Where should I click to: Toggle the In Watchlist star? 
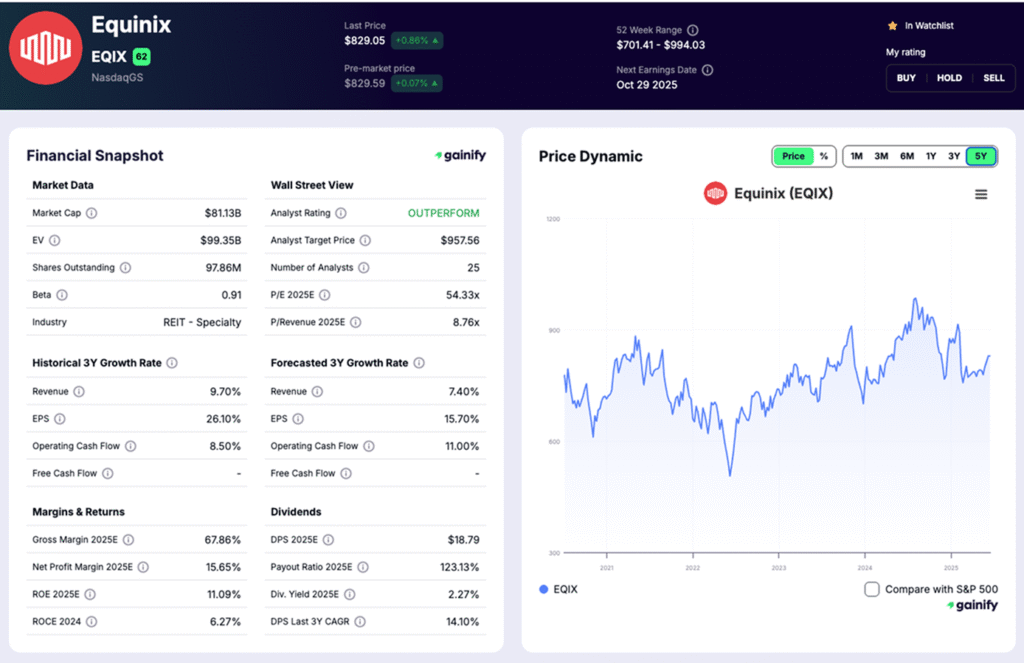(x=893, y=26)
